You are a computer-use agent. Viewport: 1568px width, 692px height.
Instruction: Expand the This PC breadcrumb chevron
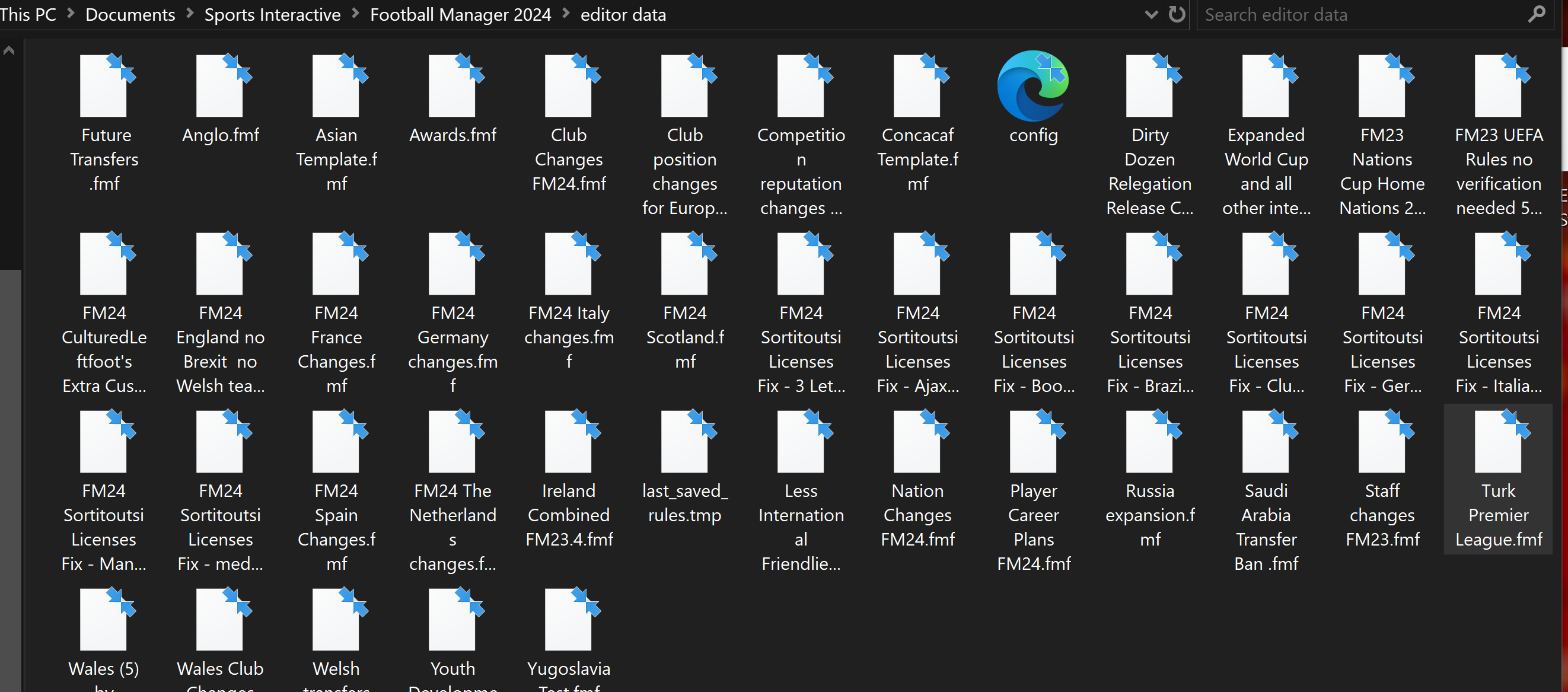point(71,14)
